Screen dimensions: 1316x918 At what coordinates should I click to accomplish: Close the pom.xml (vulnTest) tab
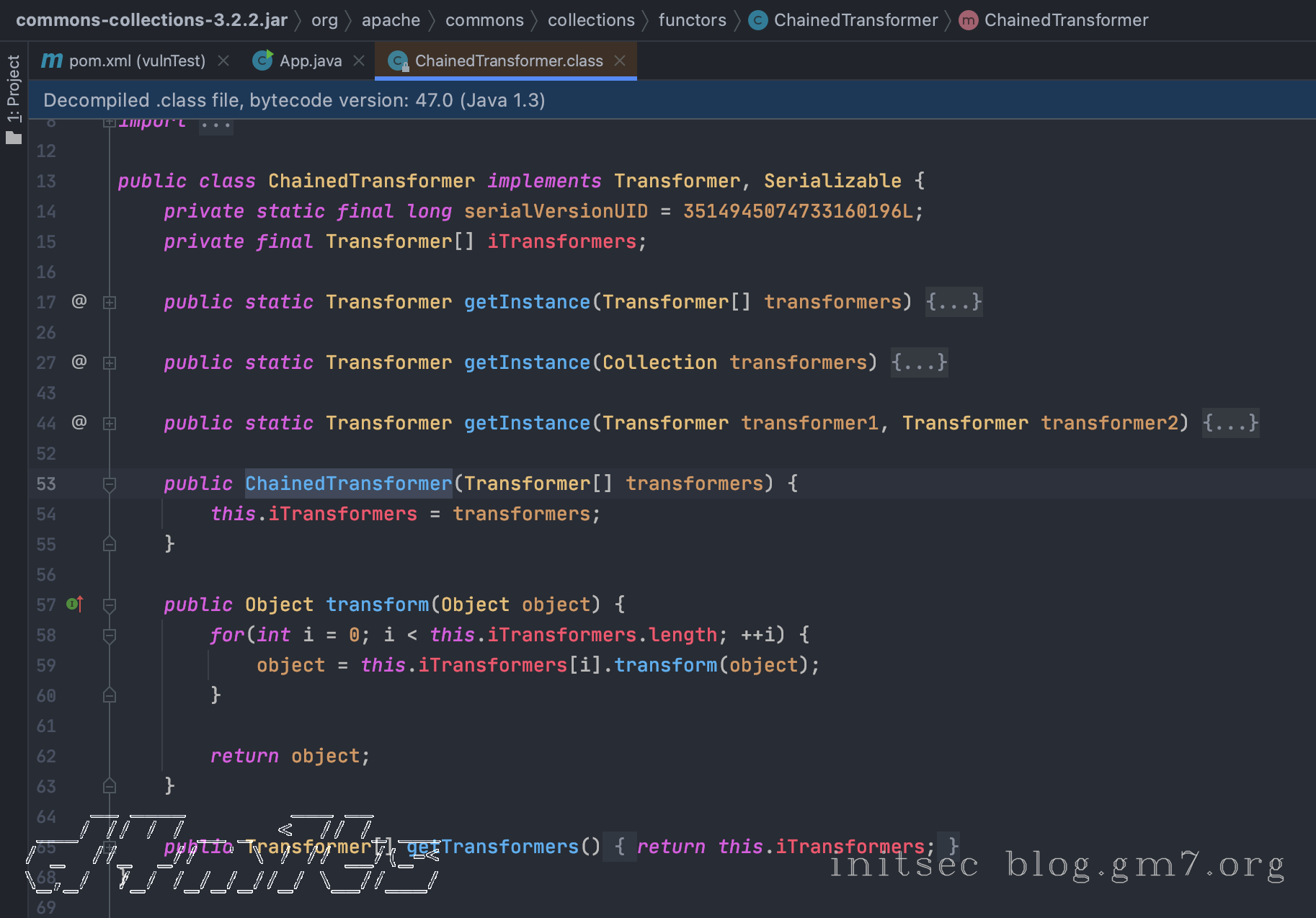point(223,61)
